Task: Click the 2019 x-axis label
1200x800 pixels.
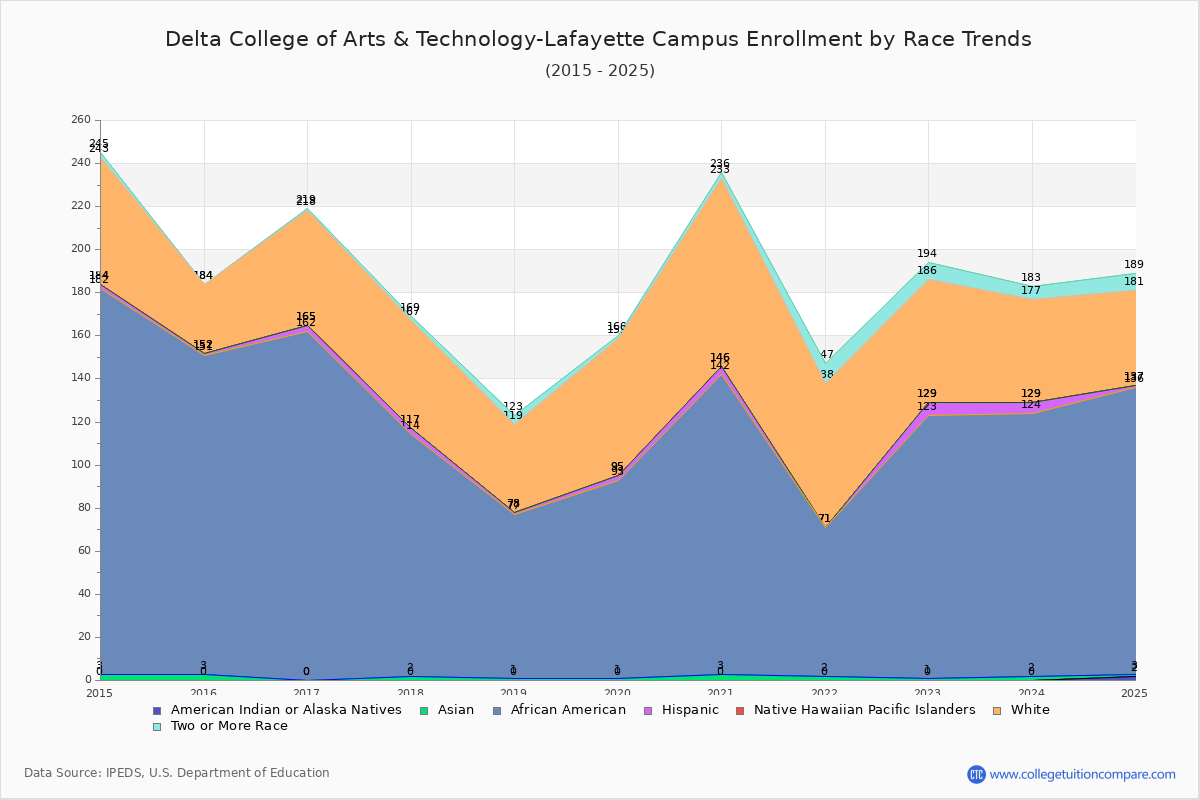Action: click(x=514, y=693)
